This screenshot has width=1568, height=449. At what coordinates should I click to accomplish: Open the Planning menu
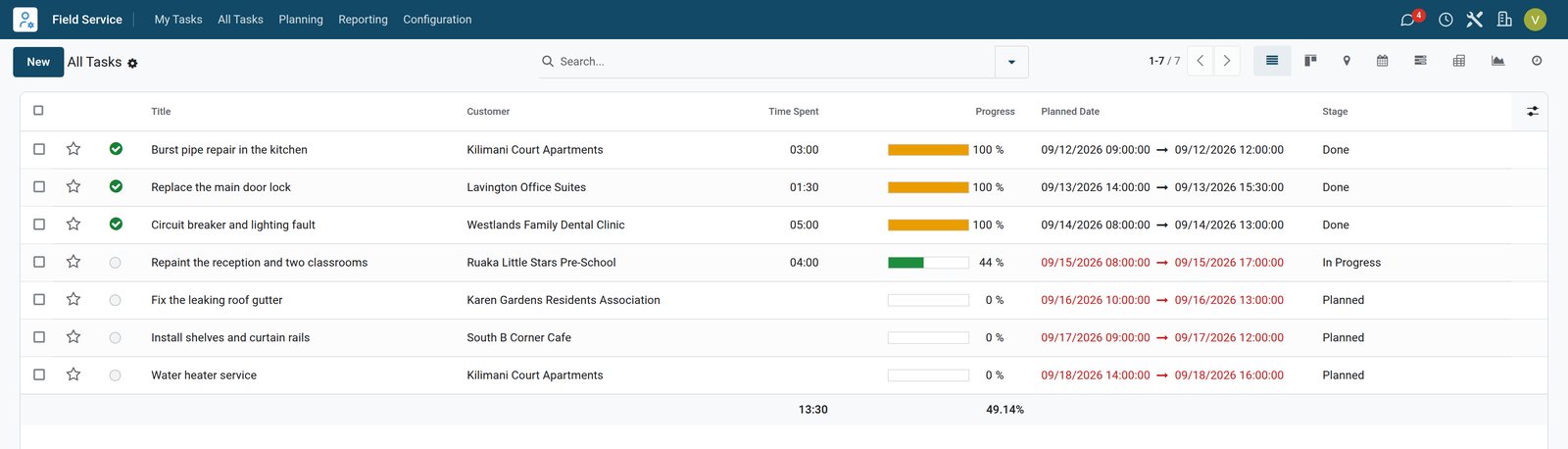301,20
